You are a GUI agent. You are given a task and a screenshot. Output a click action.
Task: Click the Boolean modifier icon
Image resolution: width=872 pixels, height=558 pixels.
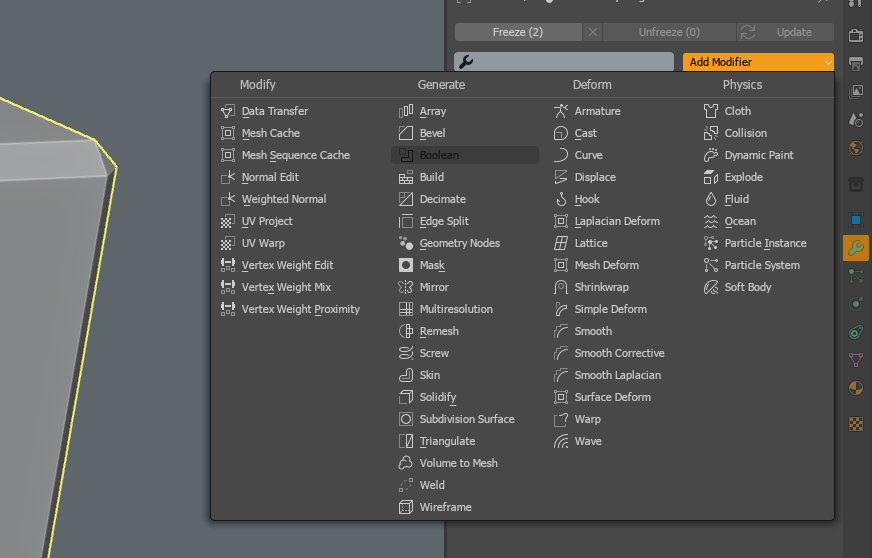406,155
